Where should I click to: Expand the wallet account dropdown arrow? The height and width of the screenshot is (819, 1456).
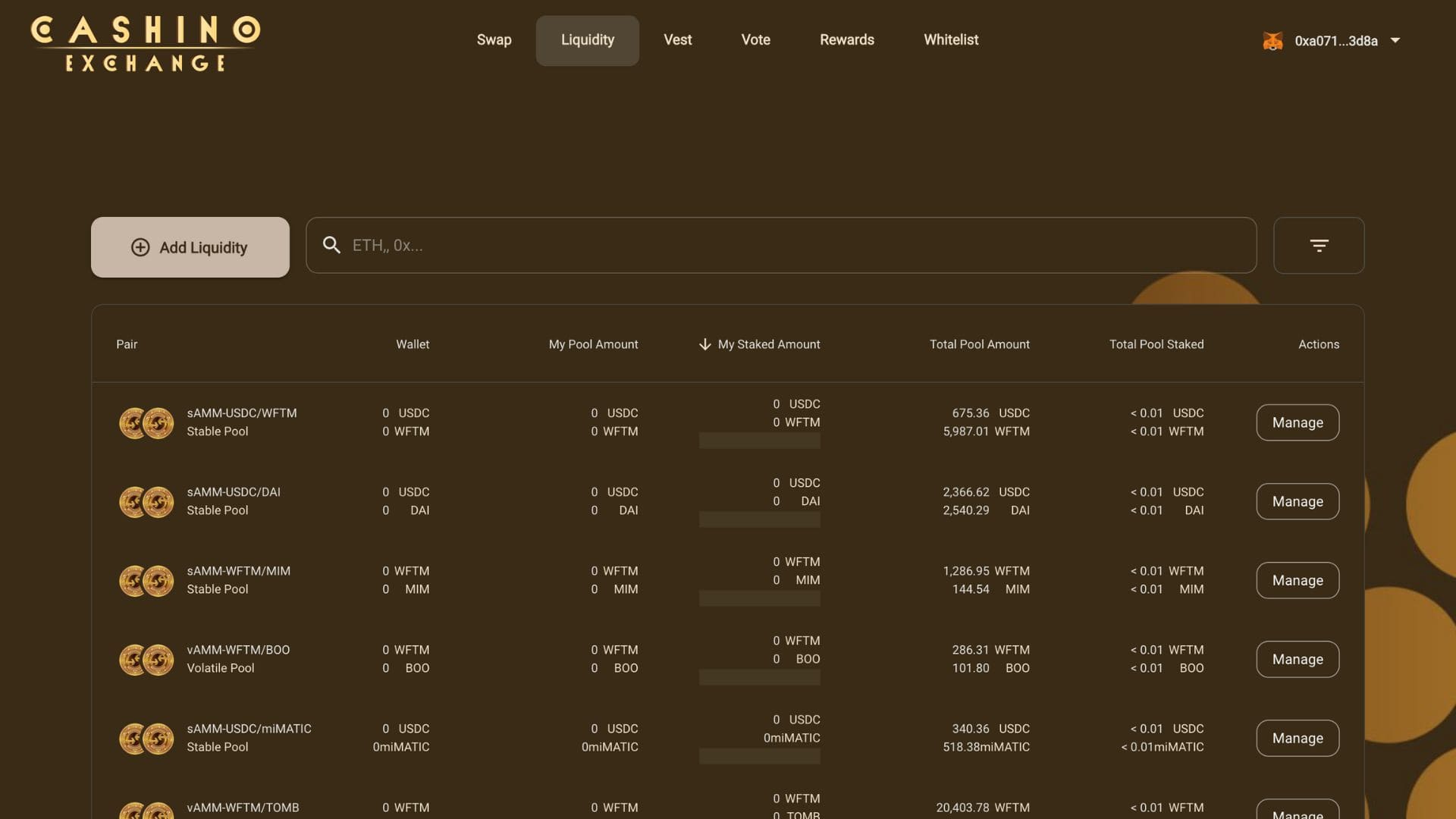coord(1395,40)
